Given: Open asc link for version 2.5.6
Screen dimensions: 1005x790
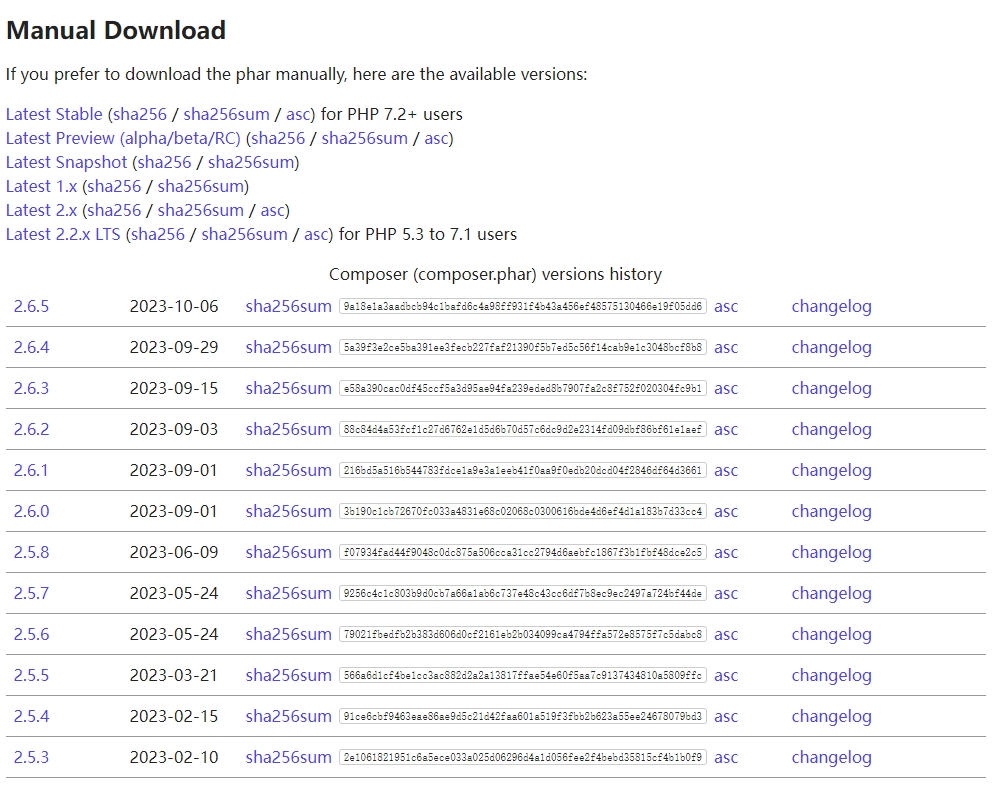Looking at the screenshot, I should pos(726,634).
